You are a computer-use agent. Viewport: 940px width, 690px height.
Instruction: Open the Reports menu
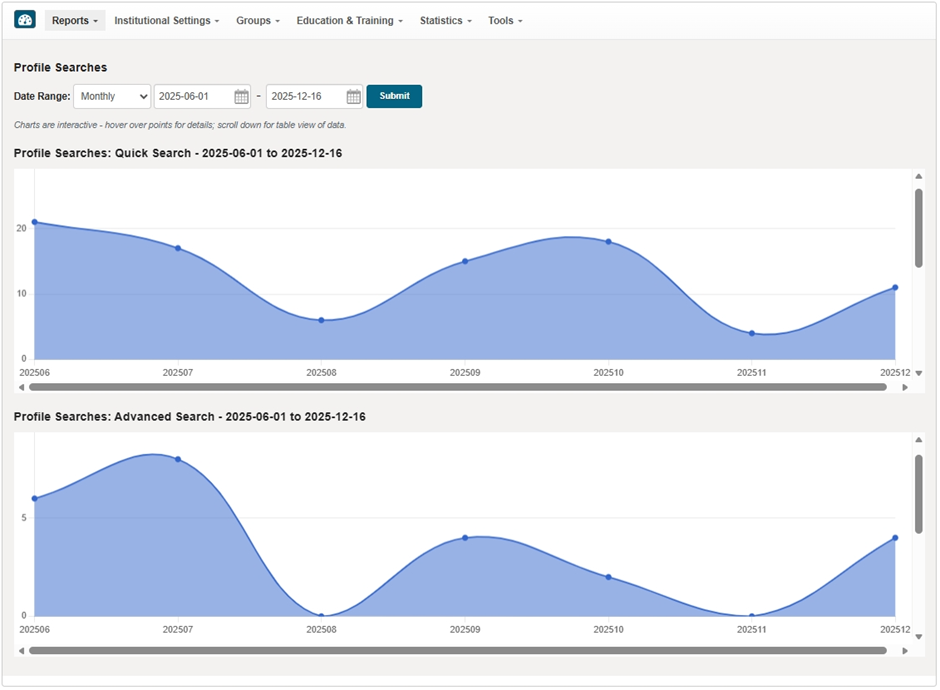[74, 20]
